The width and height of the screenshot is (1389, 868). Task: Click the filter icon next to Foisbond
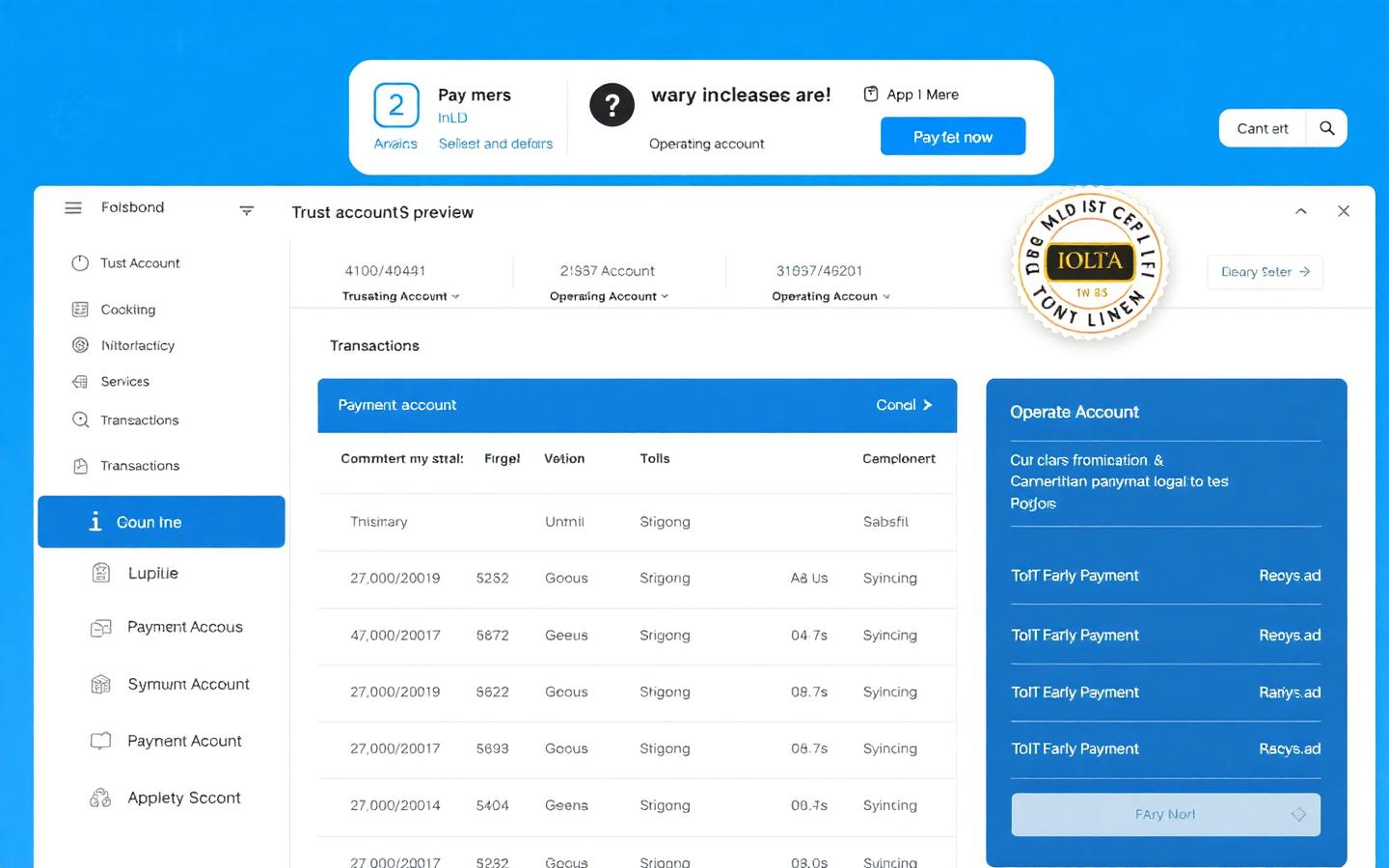point(247,210)
